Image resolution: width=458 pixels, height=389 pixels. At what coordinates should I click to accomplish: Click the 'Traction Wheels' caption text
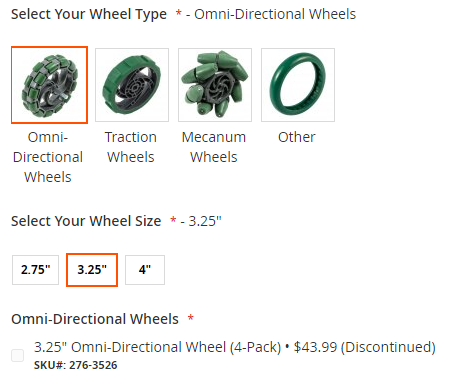tap(131, 147)
